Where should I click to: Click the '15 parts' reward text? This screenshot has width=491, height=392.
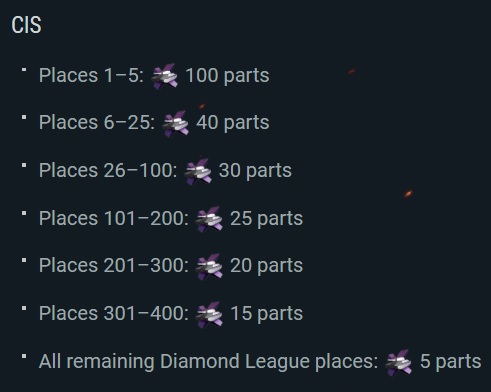tap(266, 314)
